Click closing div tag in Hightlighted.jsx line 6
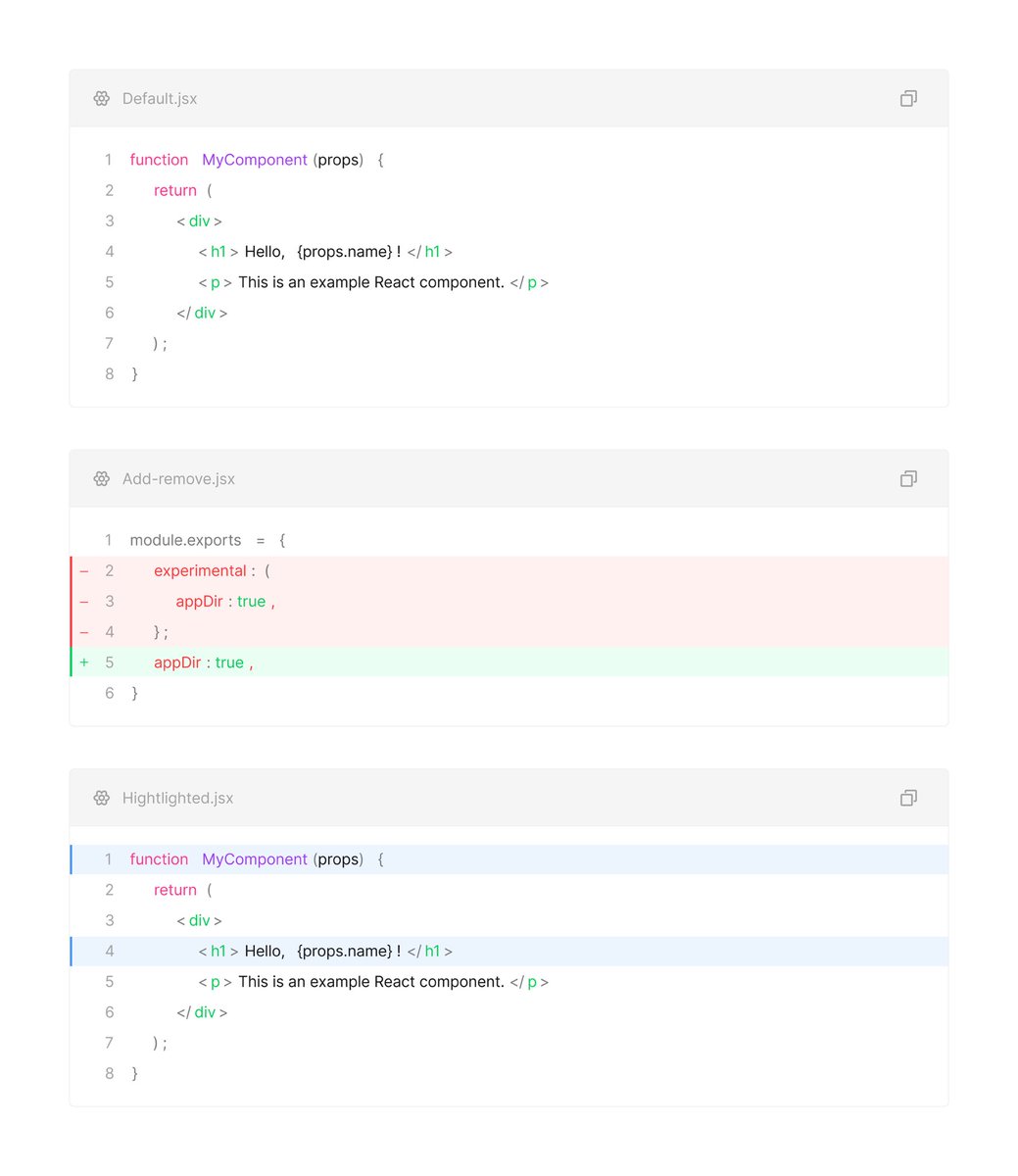This screenshot has height=1176, width=1018. [x=203, y=1012]
